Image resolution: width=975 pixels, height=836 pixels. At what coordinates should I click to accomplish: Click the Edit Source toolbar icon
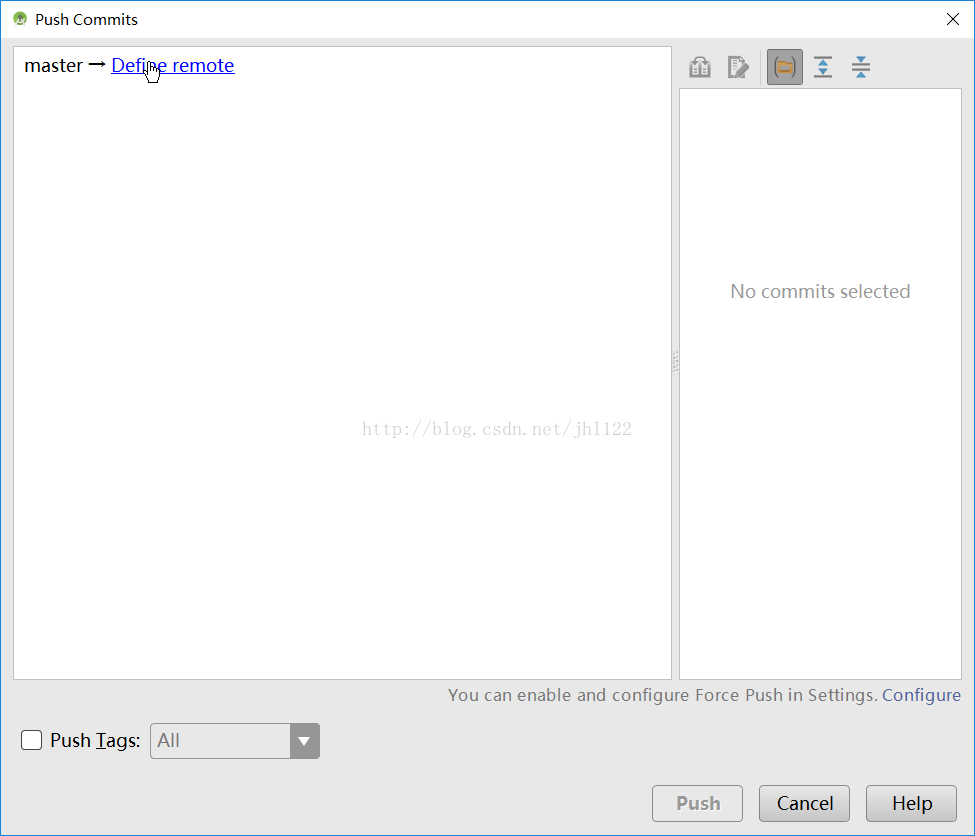click(738, 67)
